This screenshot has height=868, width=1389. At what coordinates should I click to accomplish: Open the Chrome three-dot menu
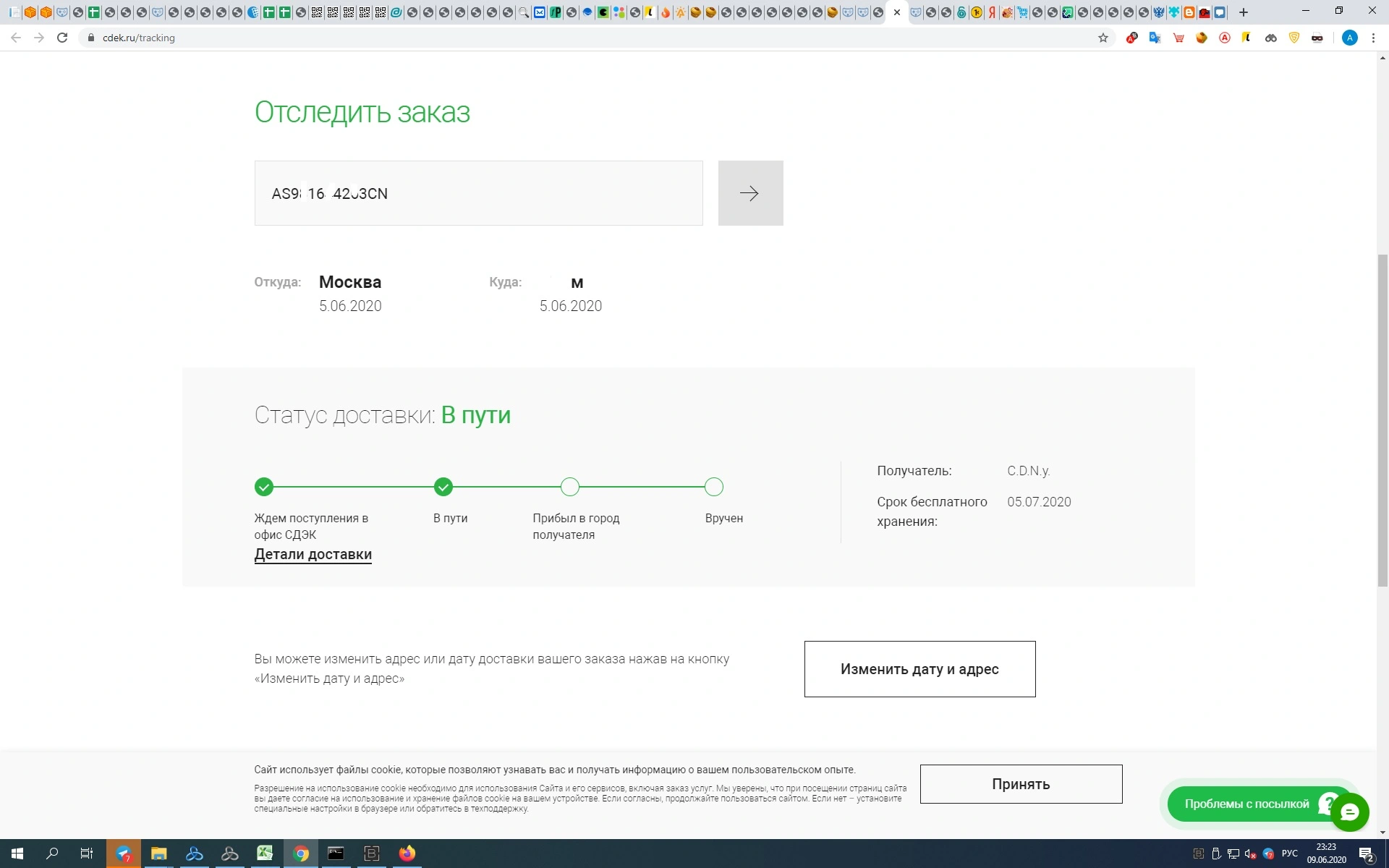point(1373,38)
